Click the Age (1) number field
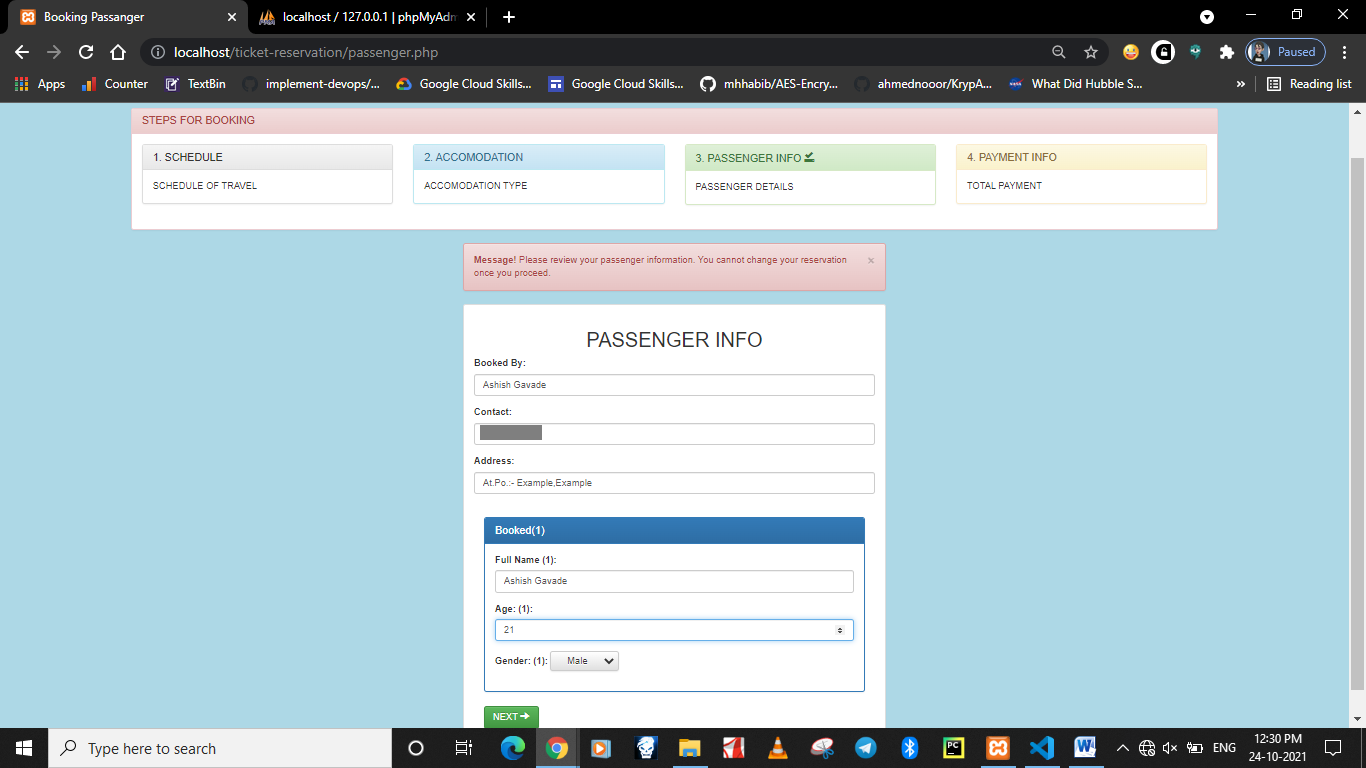 (x=674, y=630)
